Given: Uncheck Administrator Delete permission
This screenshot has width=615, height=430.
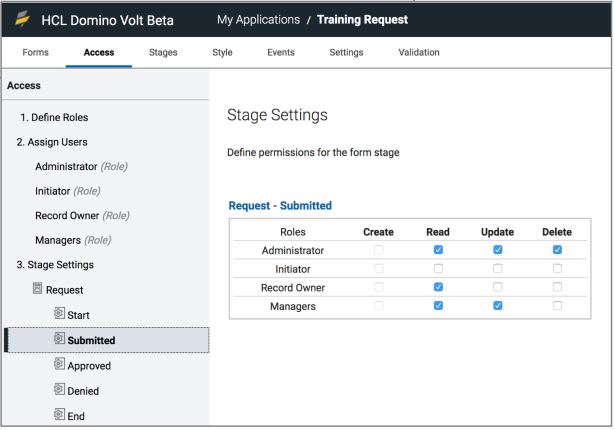Looking at the screenshot, I should click(x=557, y=250).
